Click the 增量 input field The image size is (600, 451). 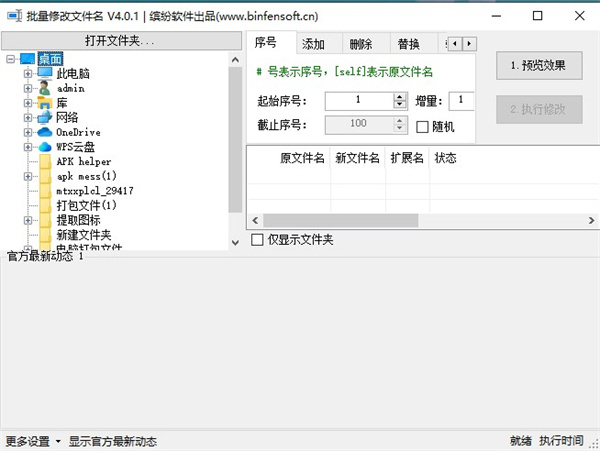461,101
